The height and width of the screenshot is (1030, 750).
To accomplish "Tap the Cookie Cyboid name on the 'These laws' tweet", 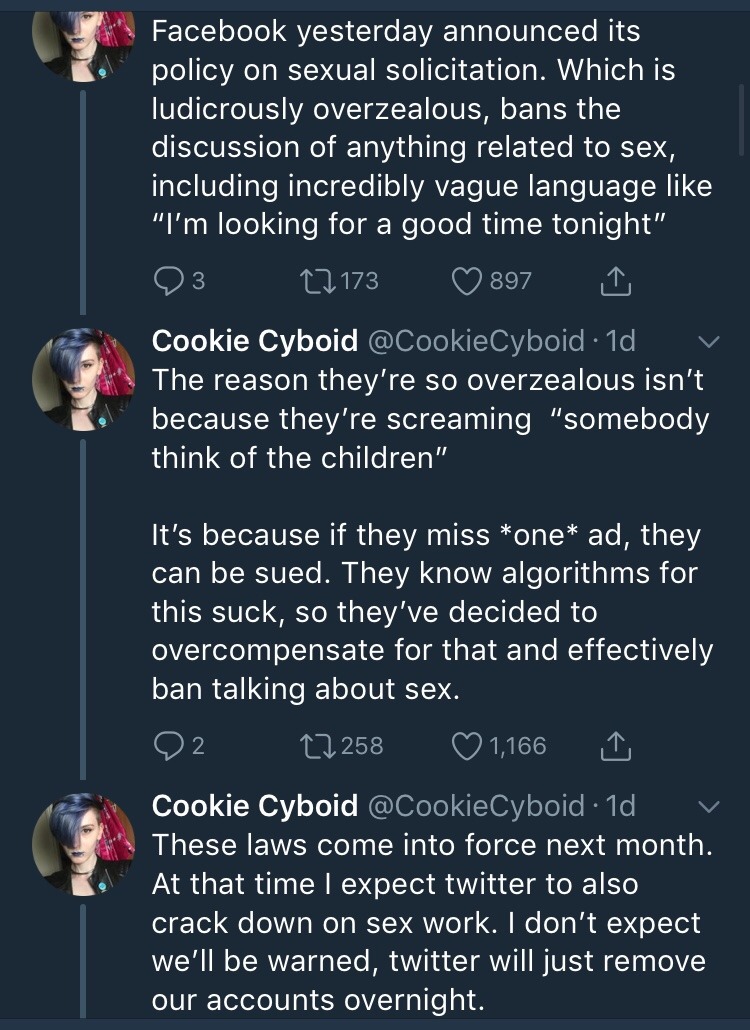I will tap(254, 805).
